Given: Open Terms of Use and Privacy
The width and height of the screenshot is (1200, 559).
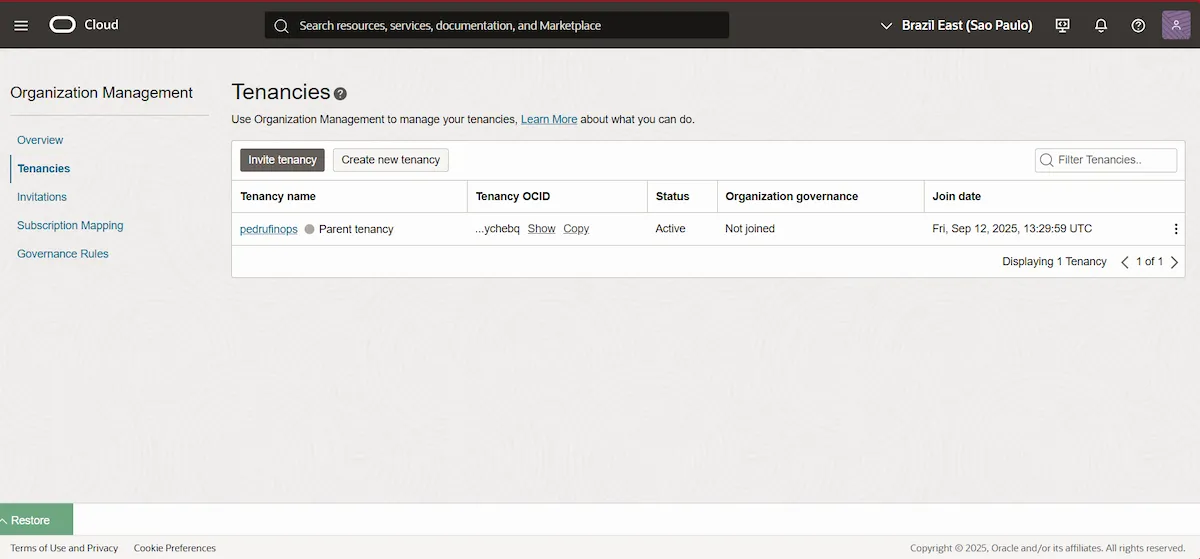Looking at the screenshot, I should pos(64,548).
